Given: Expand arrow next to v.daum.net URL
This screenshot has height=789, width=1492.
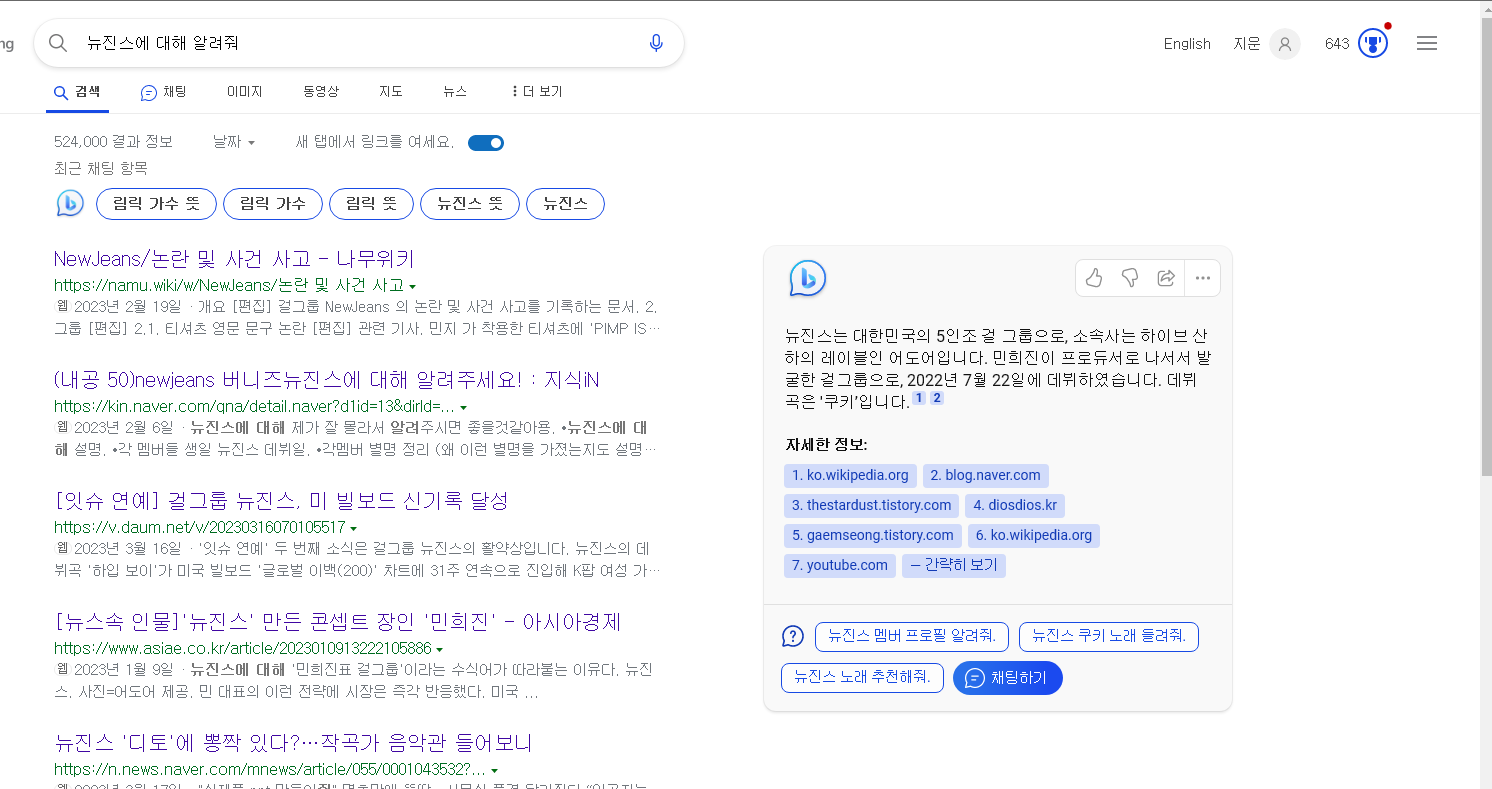Looking at the screenshot, I should point(354,528).
